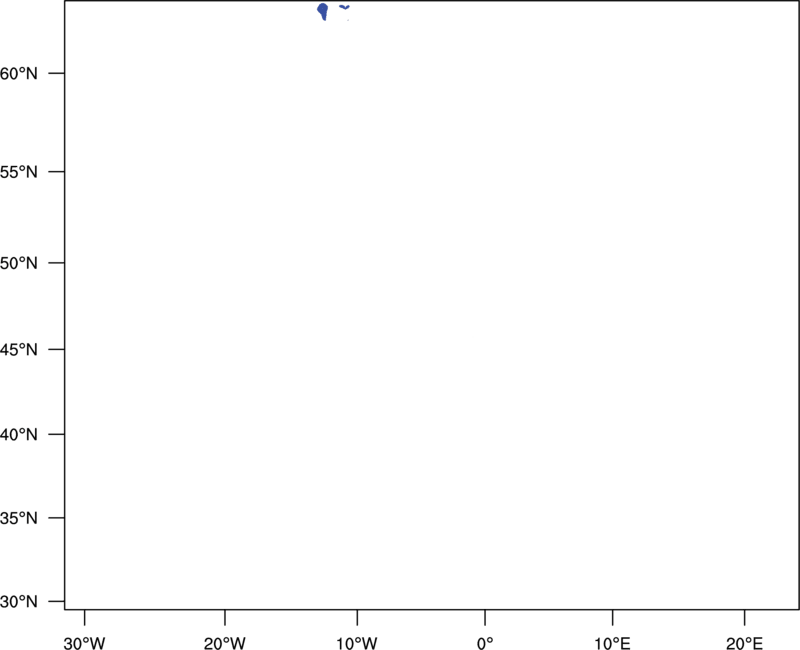Click the 30°W longitude label
This screenshot has height=650, width=800.
coord(85,643)
